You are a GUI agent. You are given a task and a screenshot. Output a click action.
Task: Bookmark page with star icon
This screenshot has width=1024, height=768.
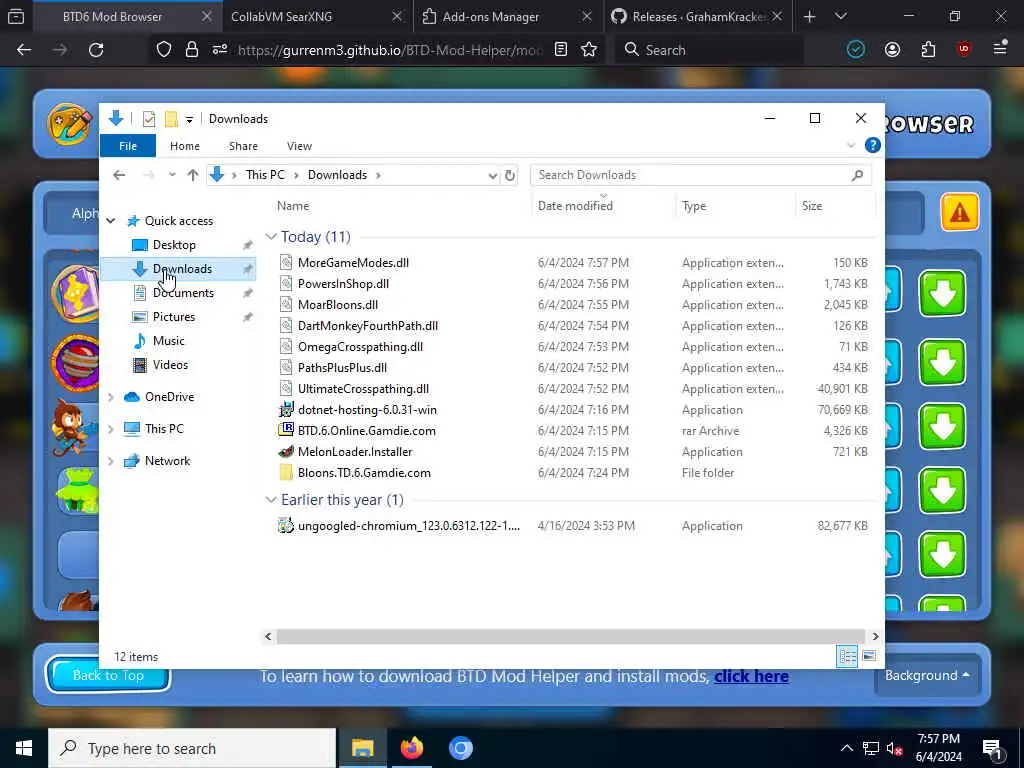click(x=589, y=50)
